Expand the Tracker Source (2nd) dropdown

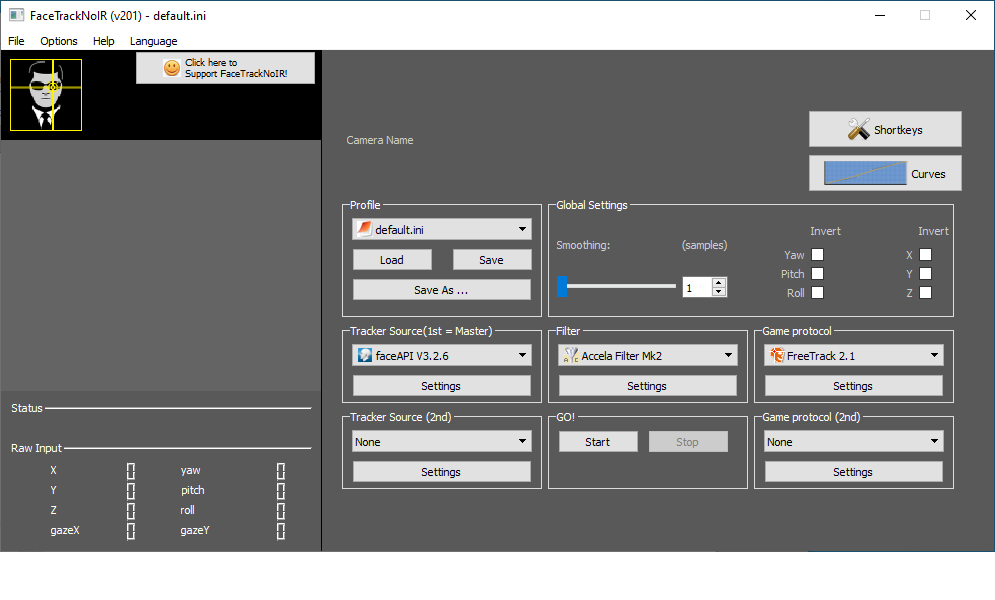click(x=442, y=441)
